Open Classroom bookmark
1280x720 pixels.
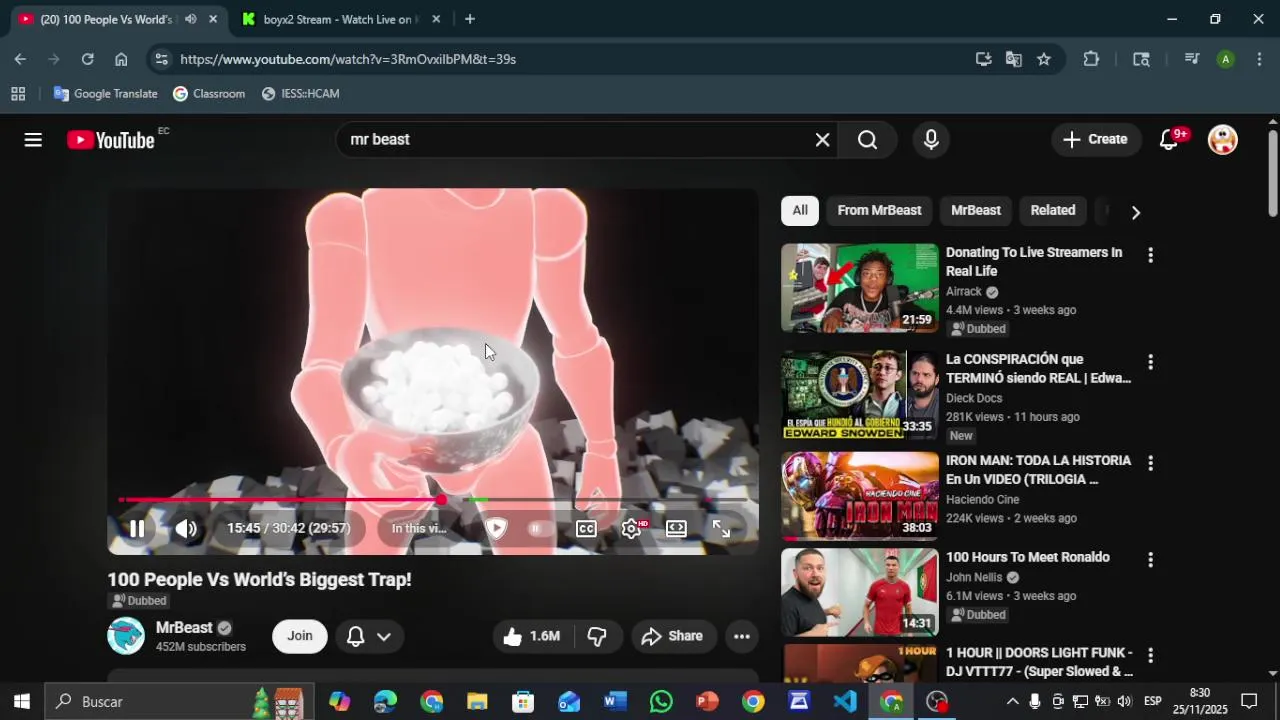coord(209,94)
